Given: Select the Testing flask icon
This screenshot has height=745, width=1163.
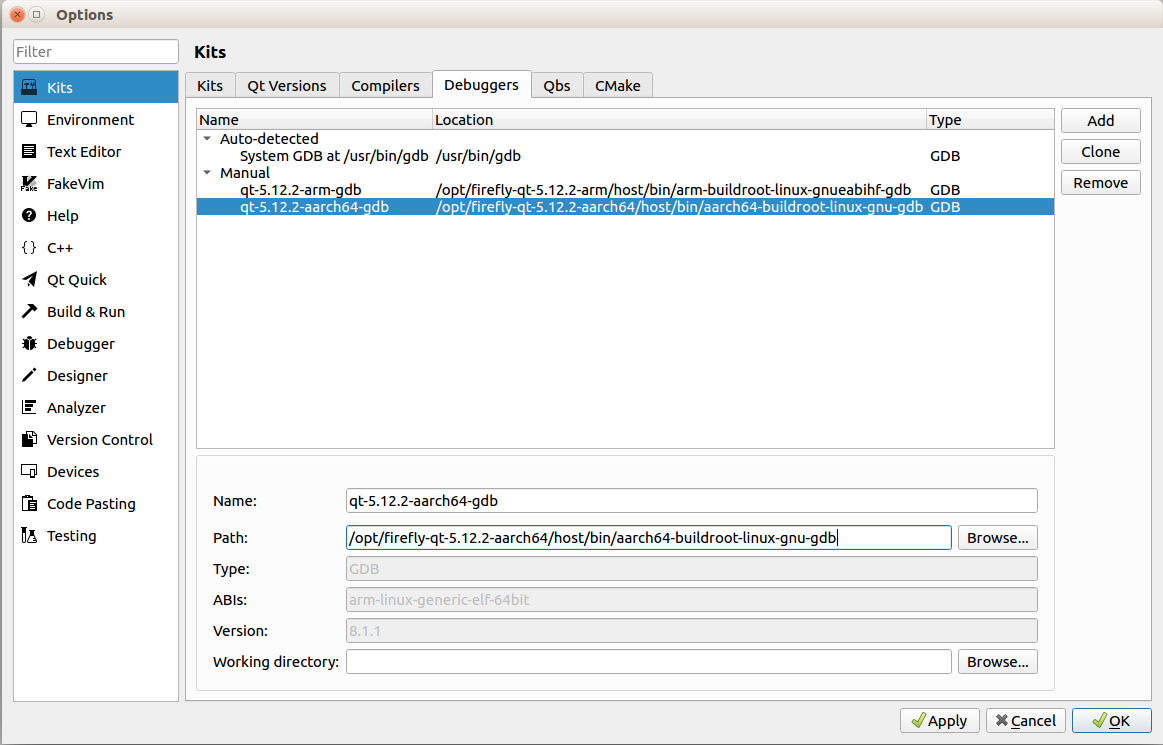Looking at the screenshot, I should pyautogui.click(x=29, y=536).
